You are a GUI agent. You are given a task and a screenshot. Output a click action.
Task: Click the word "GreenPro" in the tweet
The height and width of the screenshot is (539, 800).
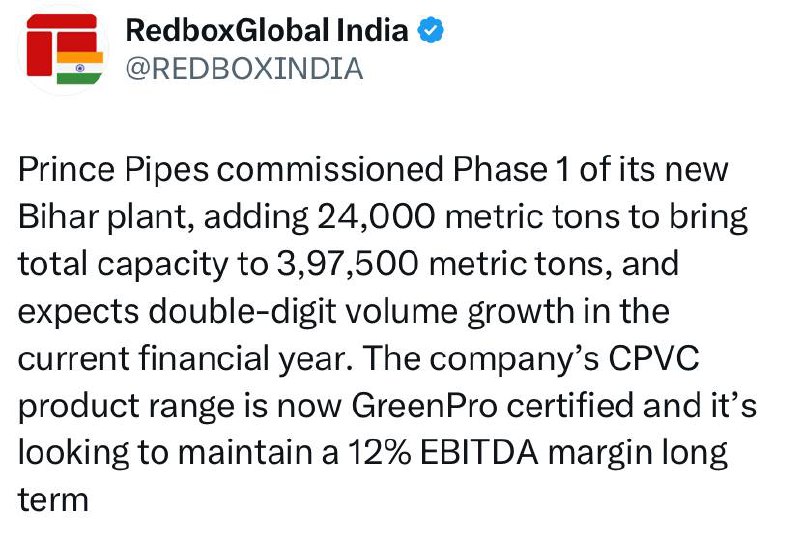coord(424,406)
